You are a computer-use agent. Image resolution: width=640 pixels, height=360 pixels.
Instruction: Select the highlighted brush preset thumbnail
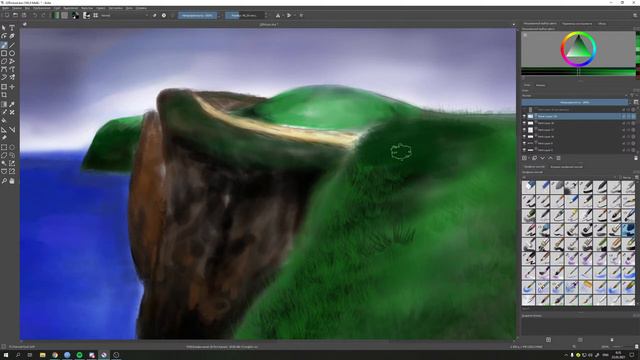pyautogui.click(x=629, y=231)
